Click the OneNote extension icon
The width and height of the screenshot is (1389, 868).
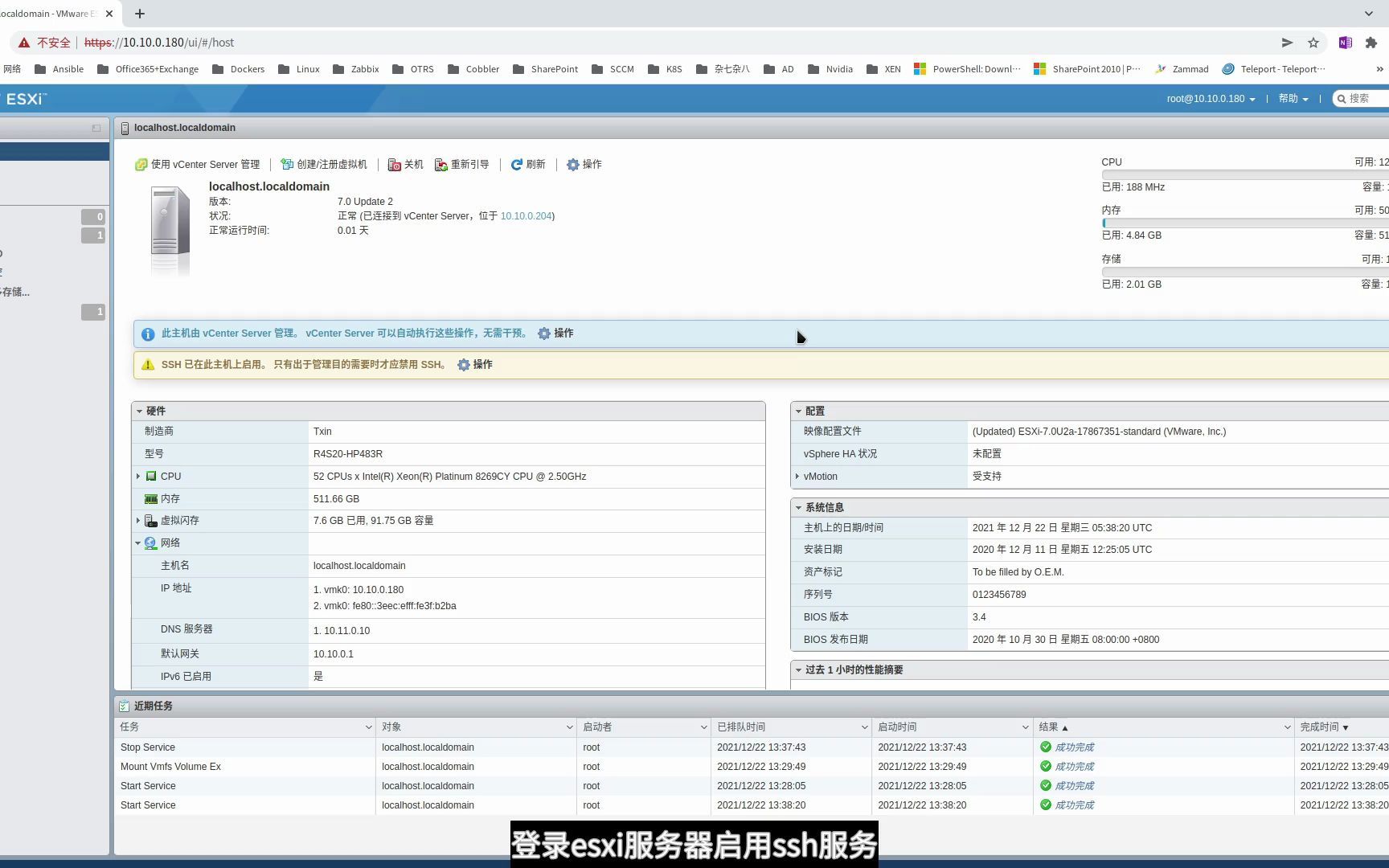point(1345,43)
